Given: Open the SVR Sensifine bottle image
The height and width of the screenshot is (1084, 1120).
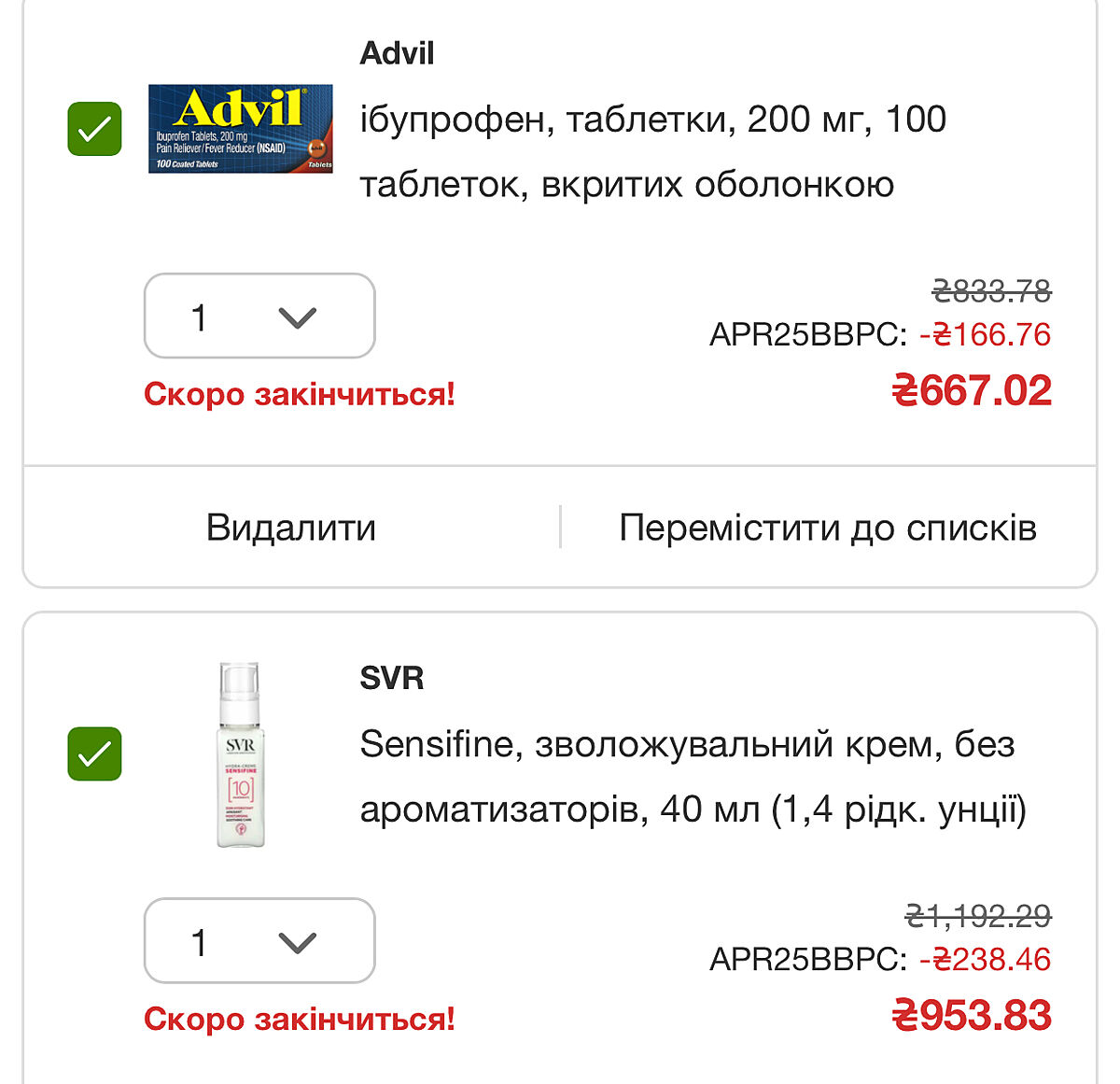Looking at the screenshot, I should 241,754.
